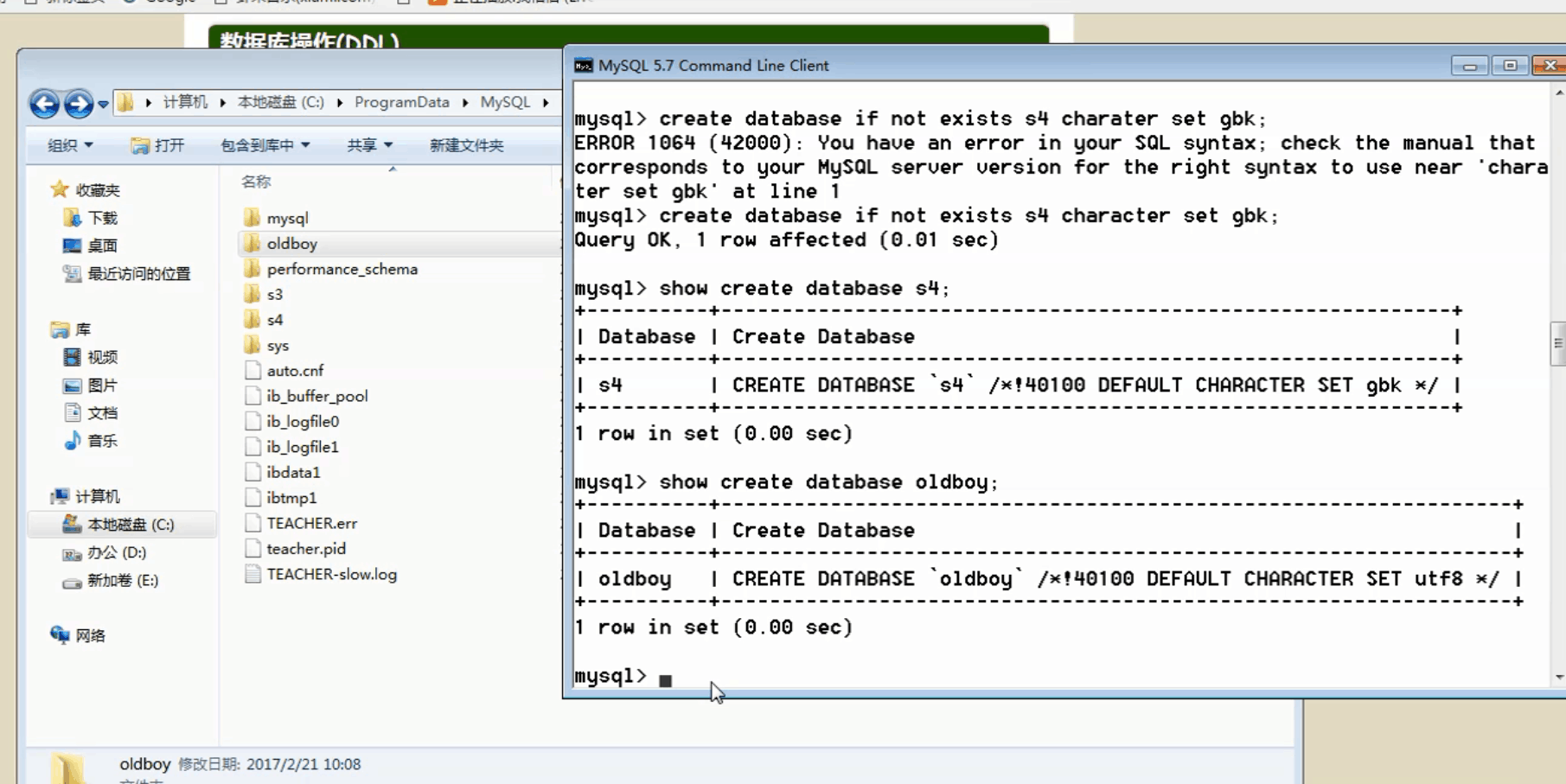Click the MySQL console scrollbar thumb
Screen dimensions: 1566x784
1558,344
